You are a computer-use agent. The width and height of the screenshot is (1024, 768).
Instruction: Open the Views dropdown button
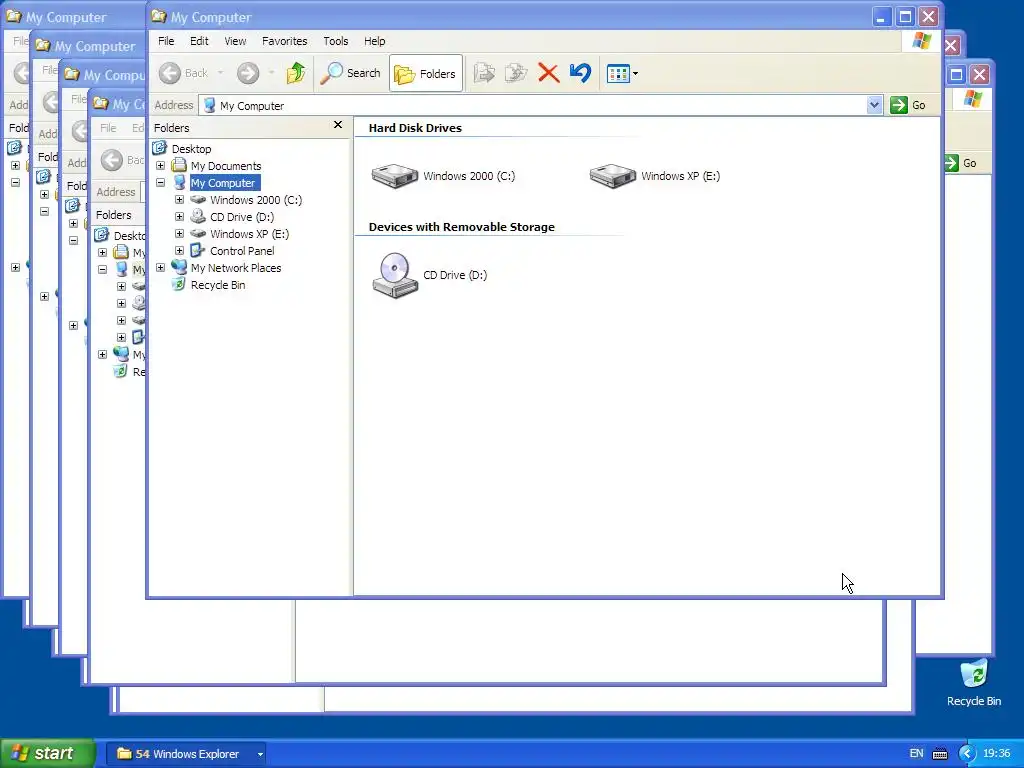(x=622, y=73)
